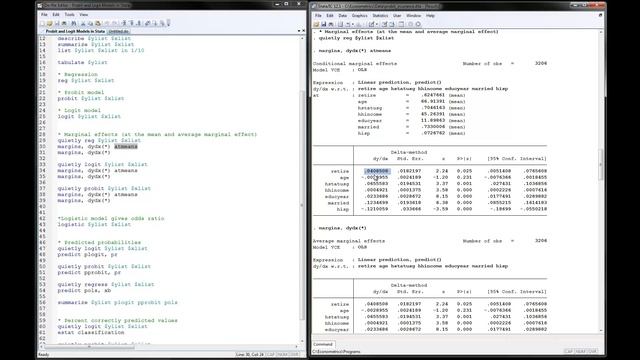Open Edit menu in Stata window
Viewport: 640px width, 360px height.
[x=330, y=16]
